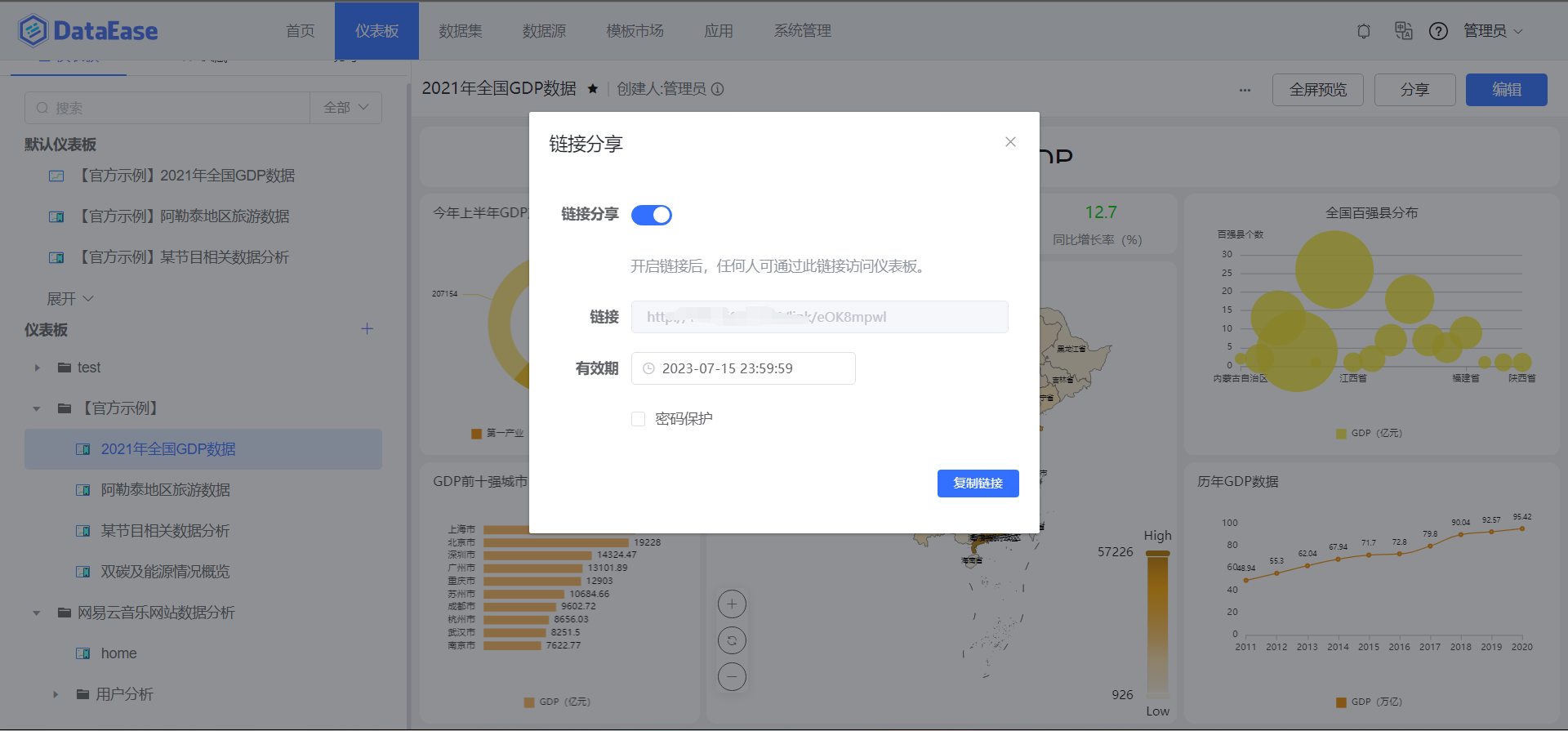Image resolution: width=1568 pixels, height=731 pixels.
Task: Click the 编辑 button
Action: [x=1507, y=90]
